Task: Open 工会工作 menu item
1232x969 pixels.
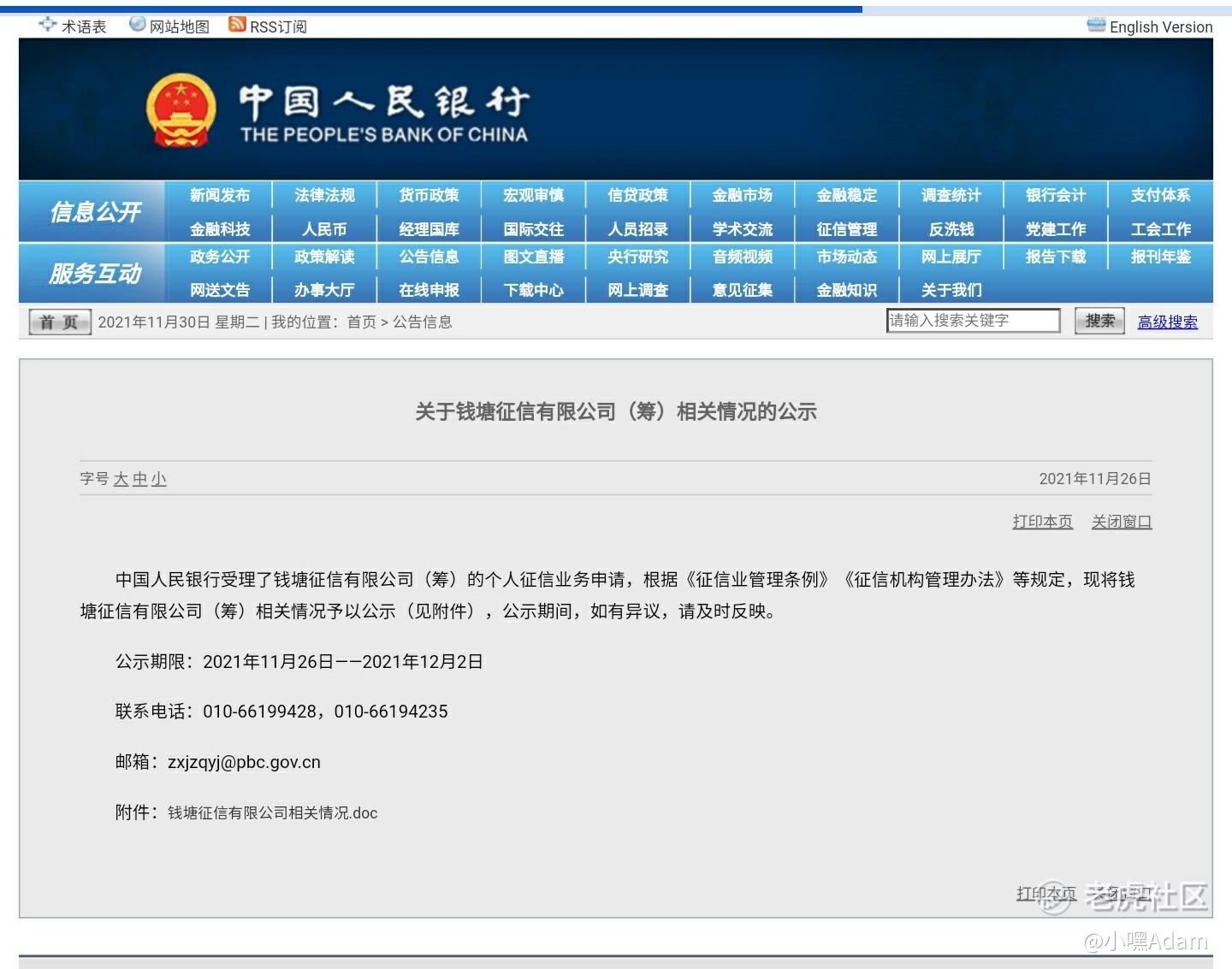Action: click(1161, 229)
